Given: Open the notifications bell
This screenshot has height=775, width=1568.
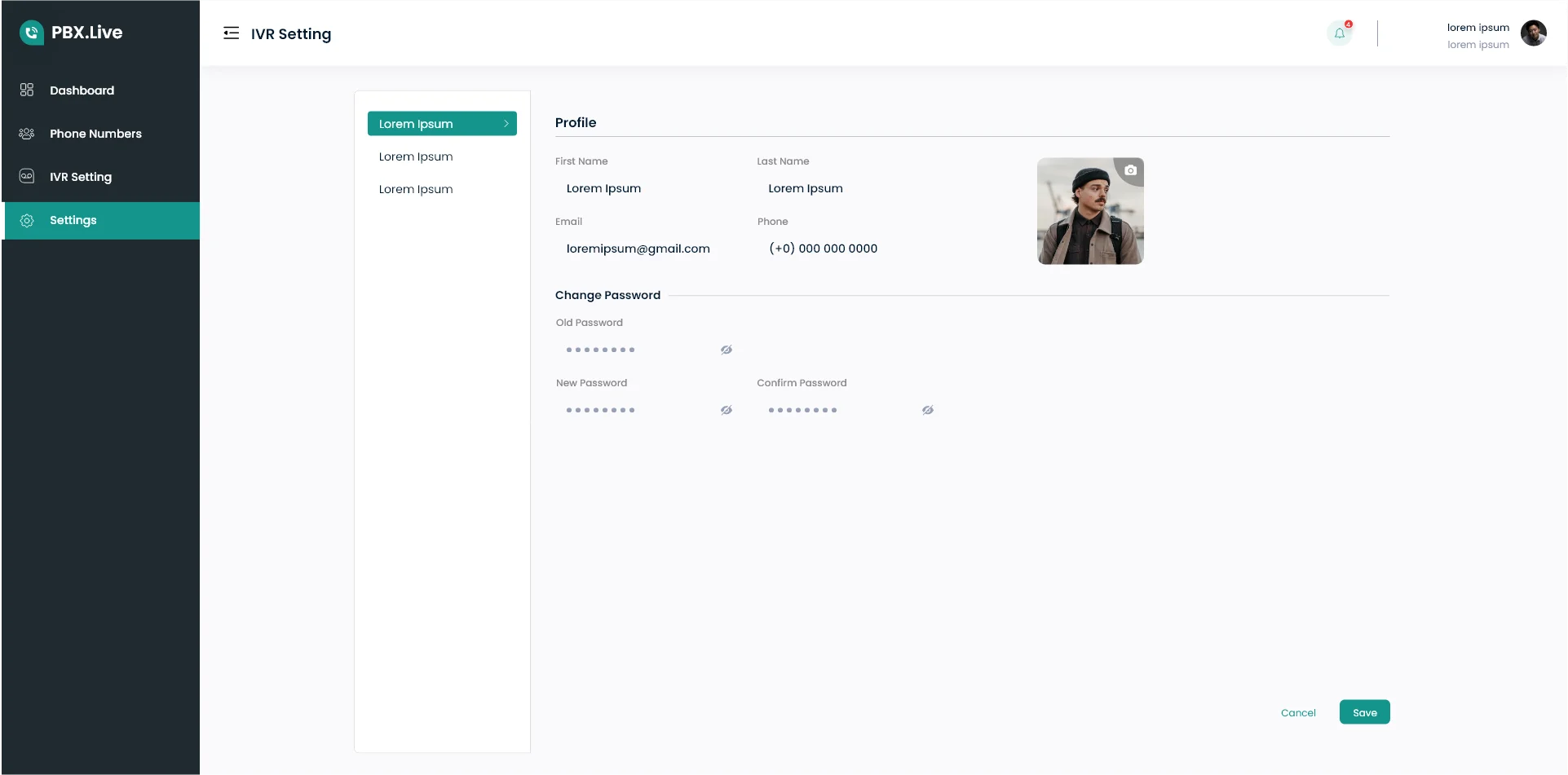Looking at the screenshot, I should pyautogui.click(x=1339, y=33).
